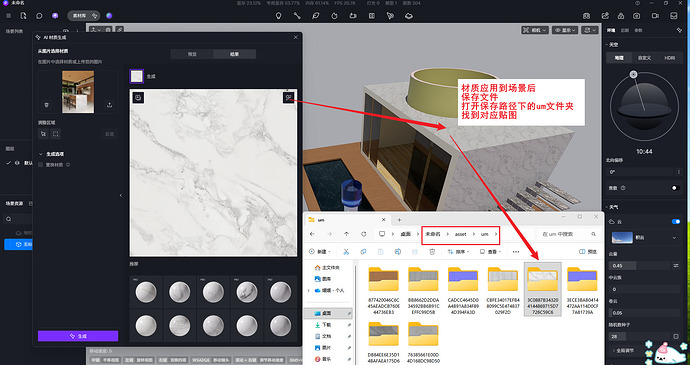
Task: Open new Explorer tab with plus
Action: 400,219
